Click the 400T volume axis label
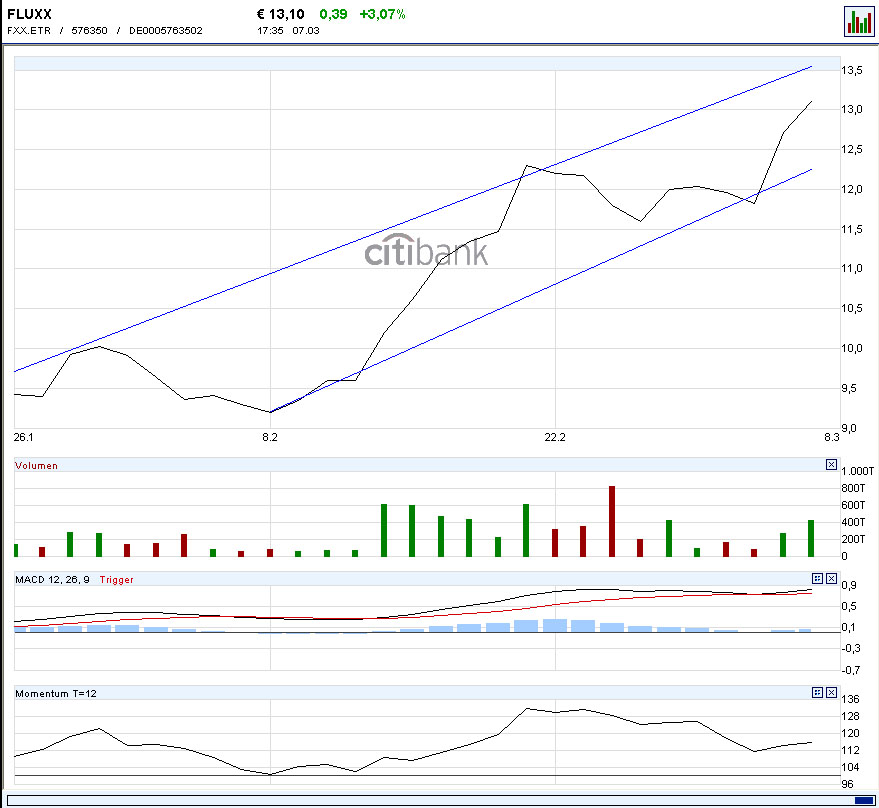 pyautogui.click(x=853, y=522)
